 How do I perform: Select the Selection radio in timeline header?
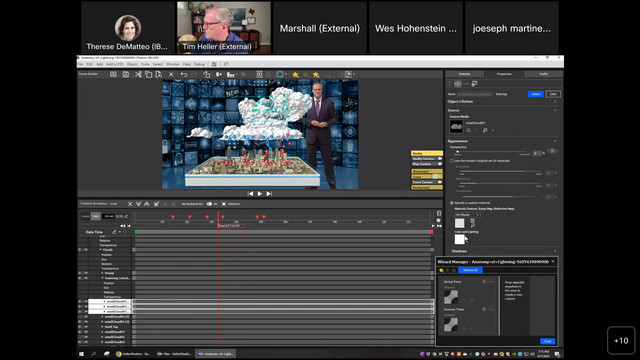[x=224, y=204]
